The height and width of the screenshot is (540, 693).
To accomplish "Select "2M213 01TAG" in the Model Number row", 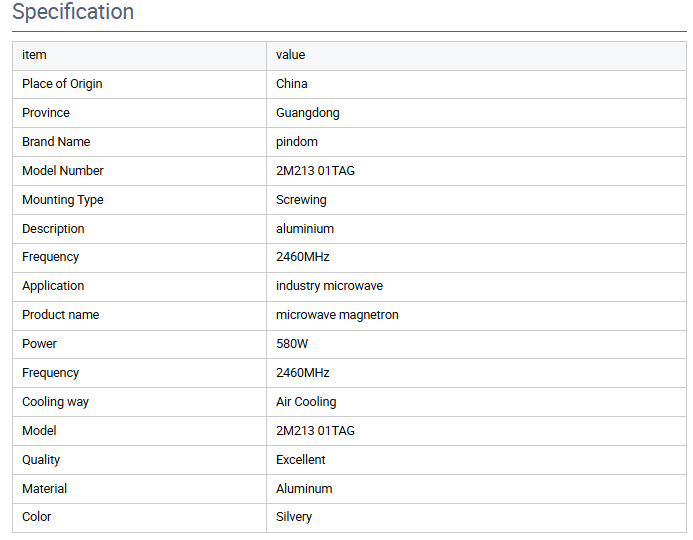I will [316, 171].
